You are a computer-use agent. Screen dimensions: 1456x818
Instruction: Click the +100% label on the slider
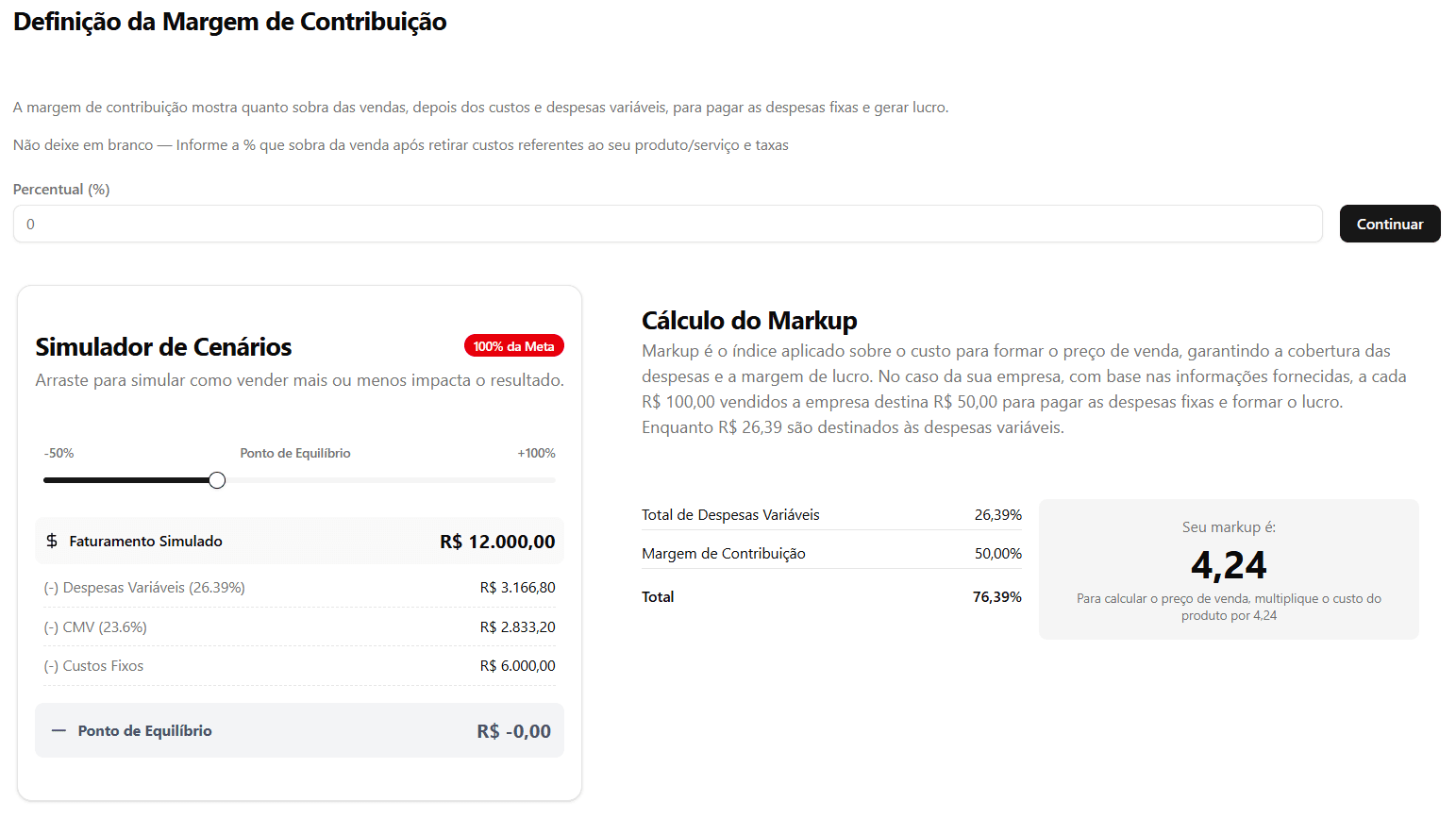tap(536, 453)
